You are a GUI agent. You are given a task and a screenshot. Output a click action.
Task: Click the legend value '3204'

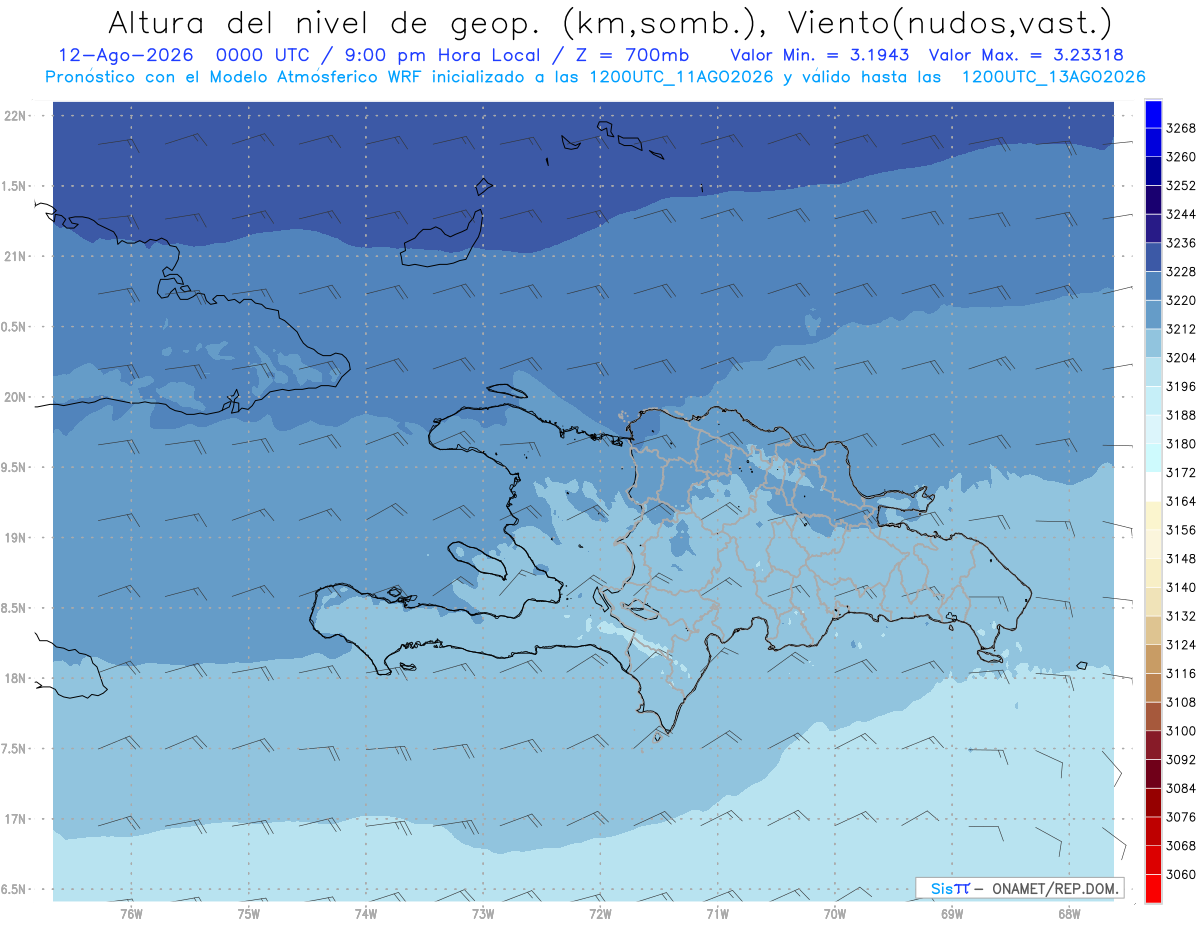coord(1181,357)
